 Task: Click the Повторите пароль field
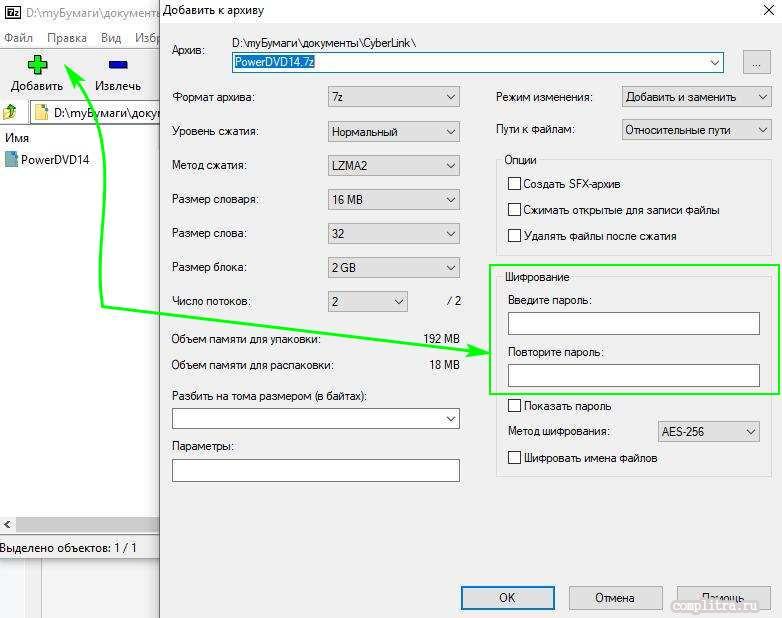633,375
